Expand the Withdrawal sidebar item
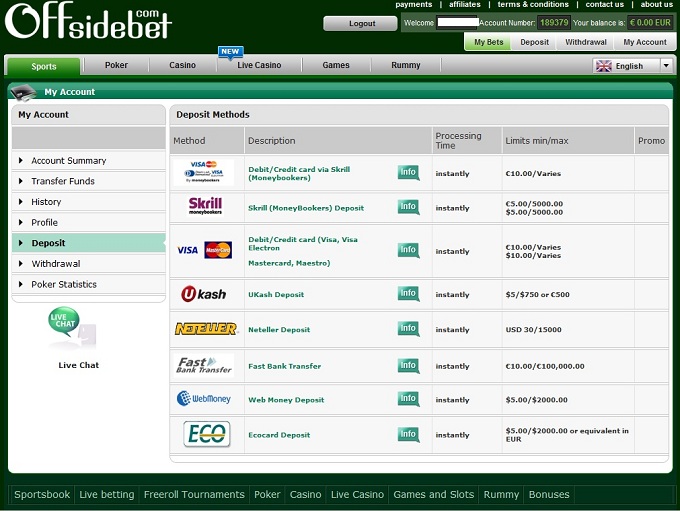 [55, 264]
